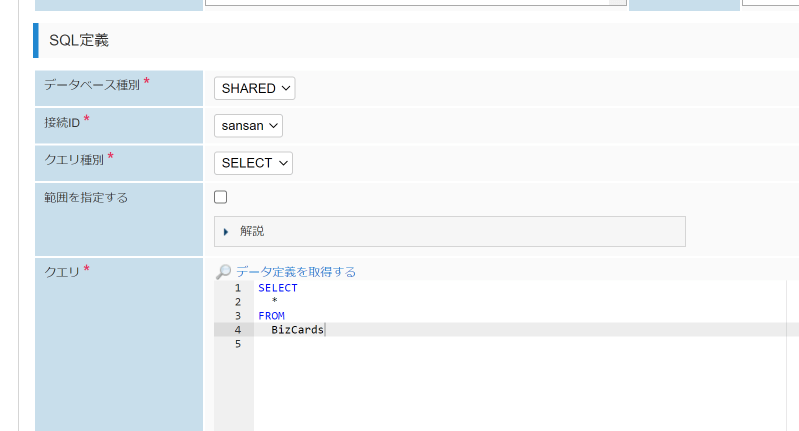Open the 接続ID sansan dropdown
The image size is (799, 431).
point(249,126)
